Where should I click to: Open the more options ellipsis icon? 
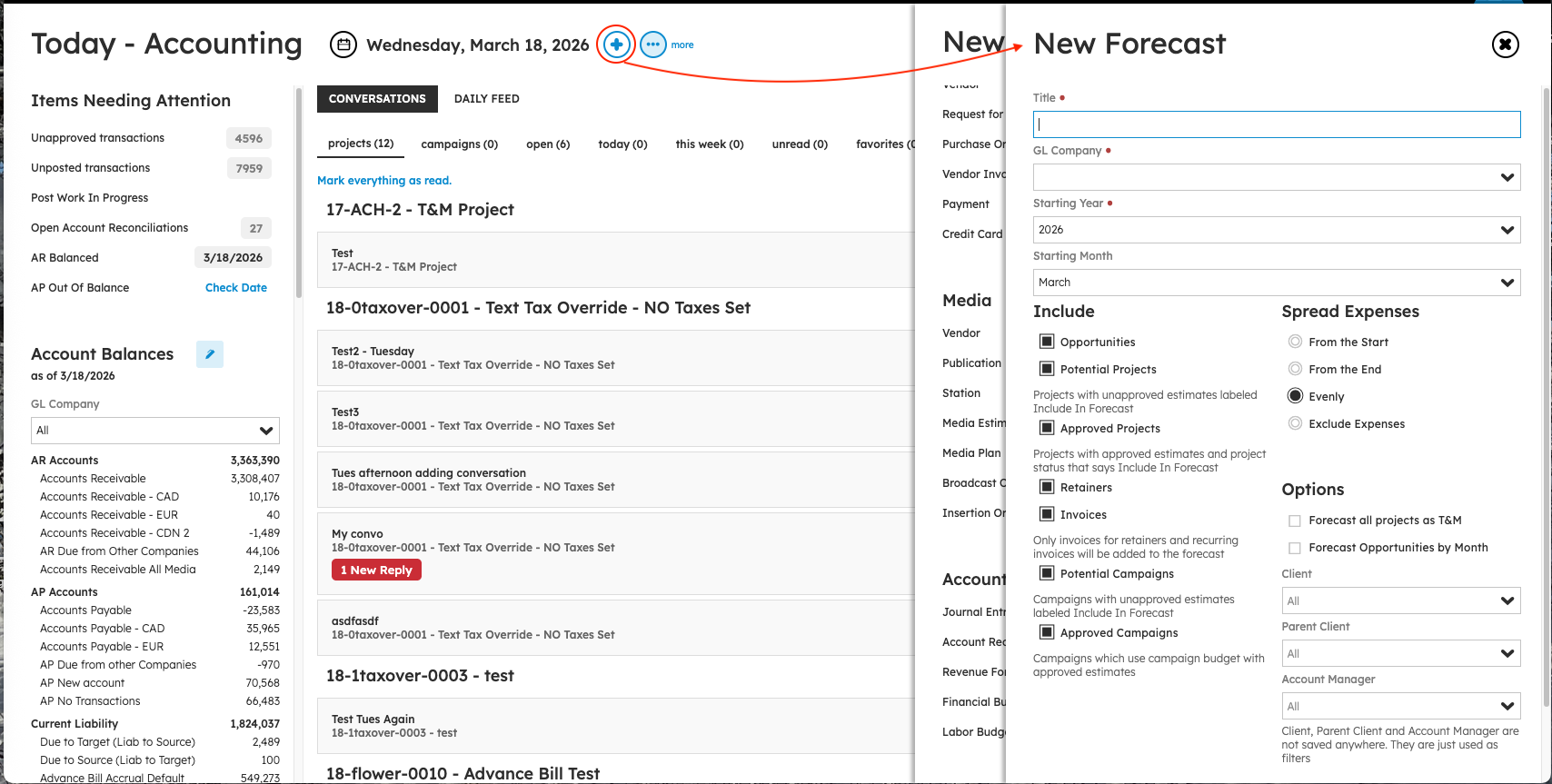point(653,45)
